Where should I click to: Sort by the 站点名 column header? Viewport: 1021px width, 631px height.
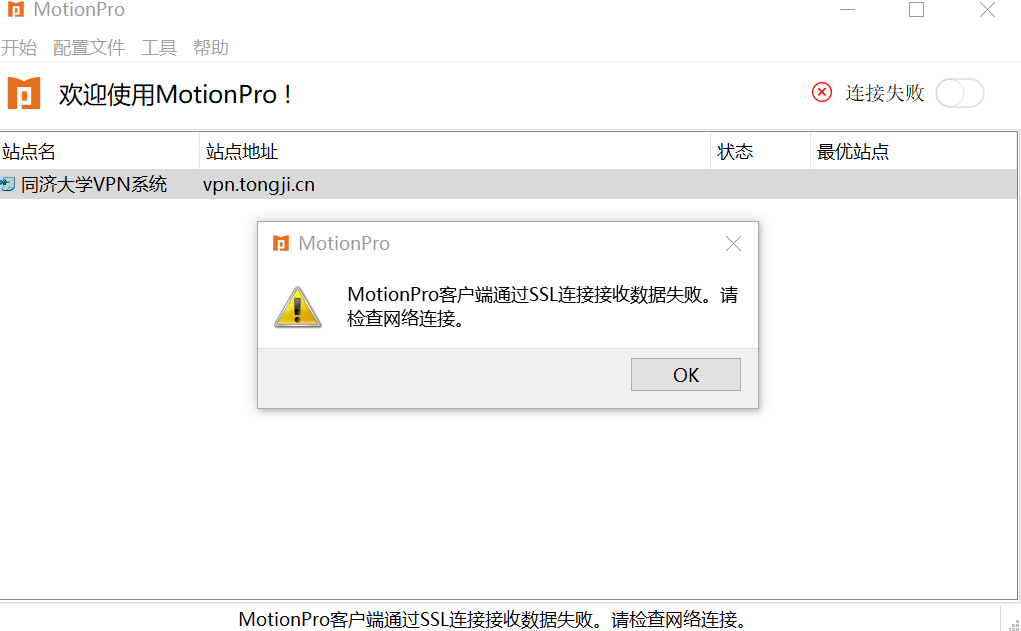pos(100,152)
